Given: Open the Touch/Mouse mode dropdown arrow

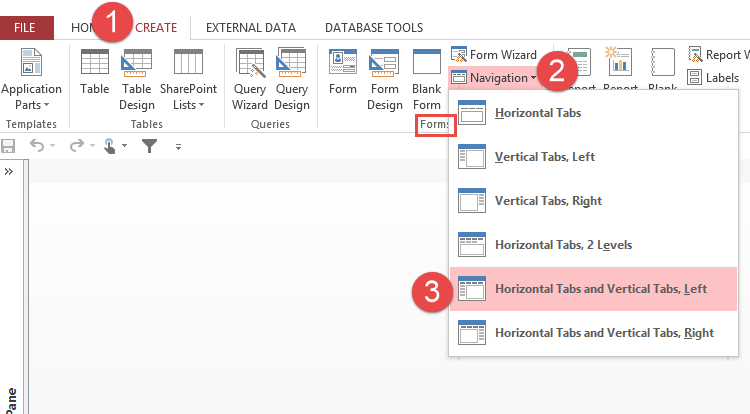Looking at the screenshot, I should tap(124, 146).
